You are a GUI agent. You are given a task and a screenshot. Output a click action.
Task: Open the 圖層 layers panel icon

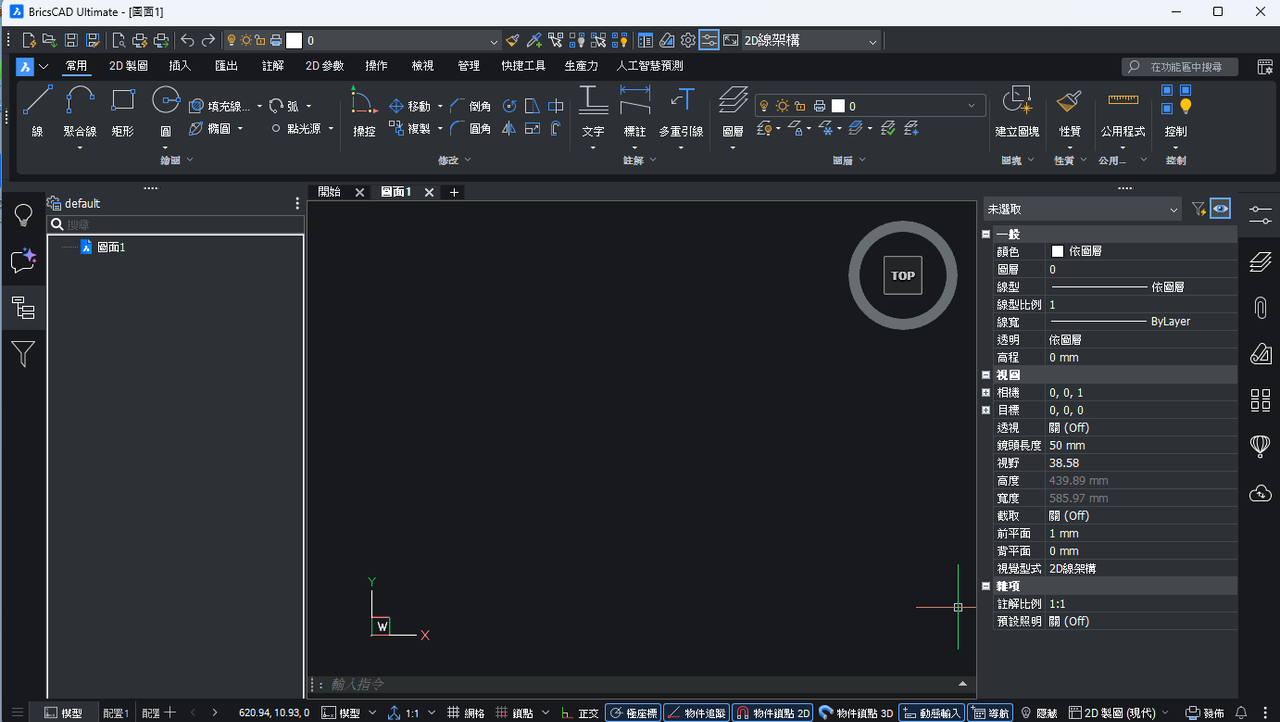click(733, 111)
